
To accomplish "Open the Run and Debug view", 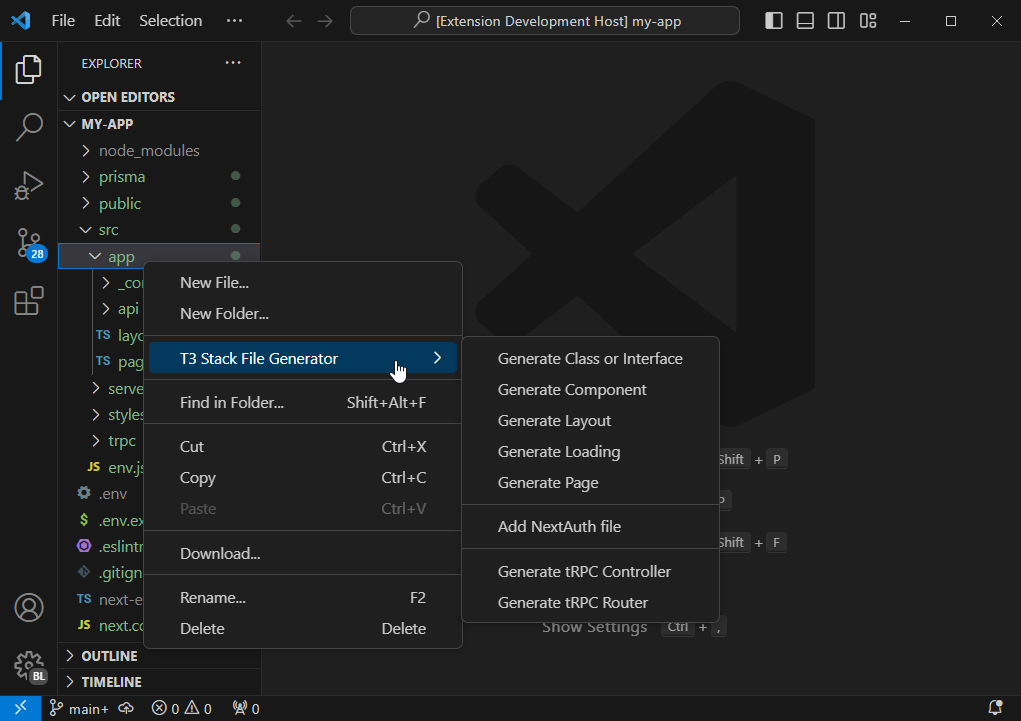I will pyautogui.click(x=29, y=185).
